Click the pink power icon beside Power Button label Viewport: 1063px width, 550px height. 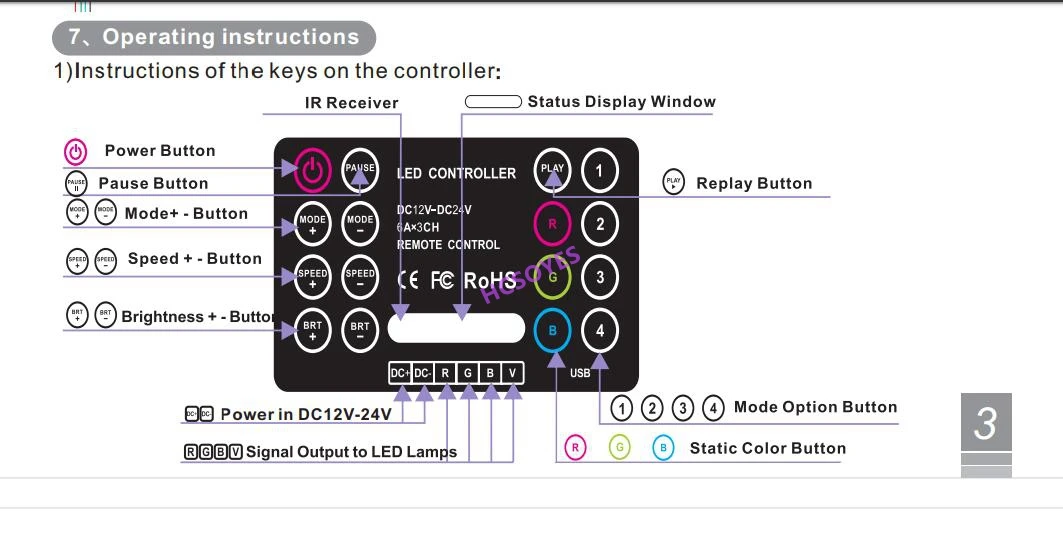(75, 152)
